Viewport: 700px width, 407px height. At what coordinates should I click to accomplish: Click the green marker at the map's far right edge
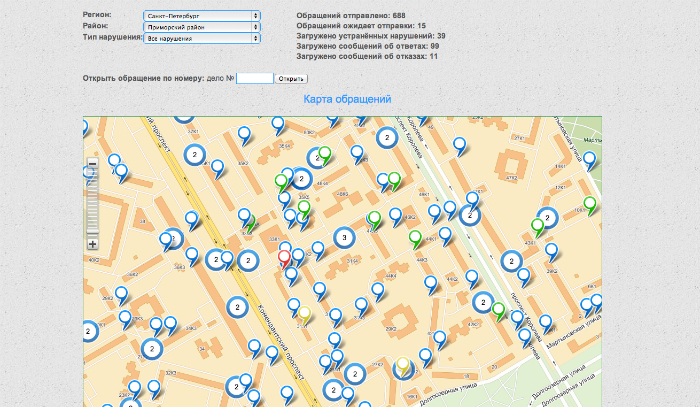[x=590, y=204]
